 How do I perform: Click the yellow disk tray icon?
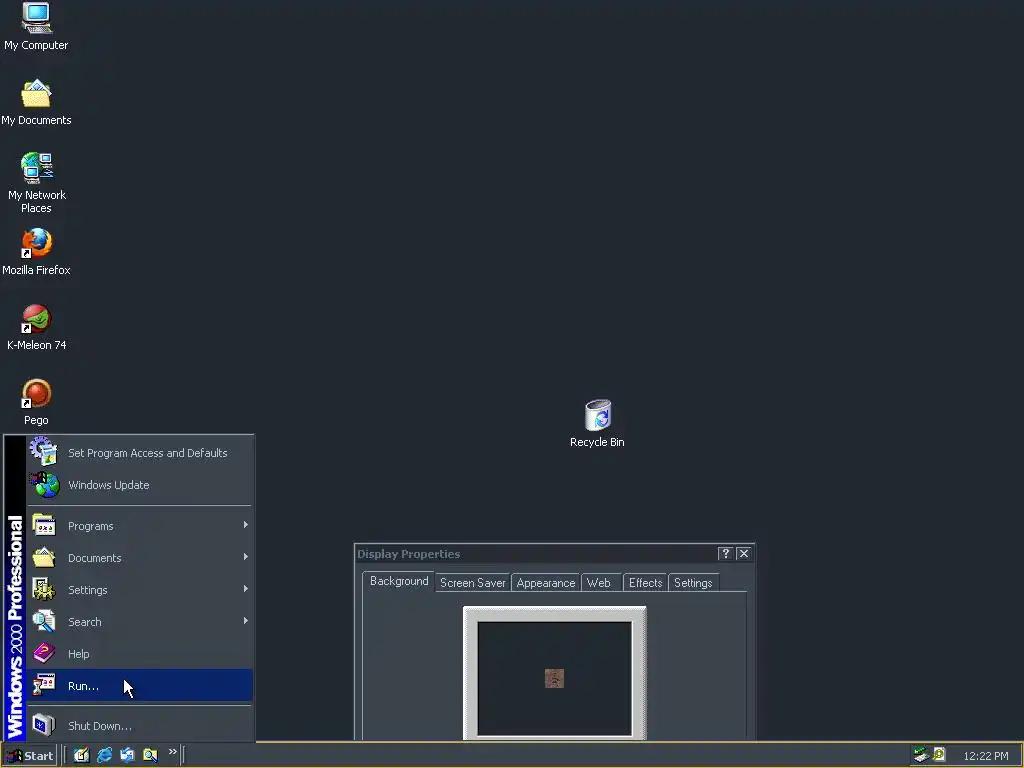(x=939, y=754)
